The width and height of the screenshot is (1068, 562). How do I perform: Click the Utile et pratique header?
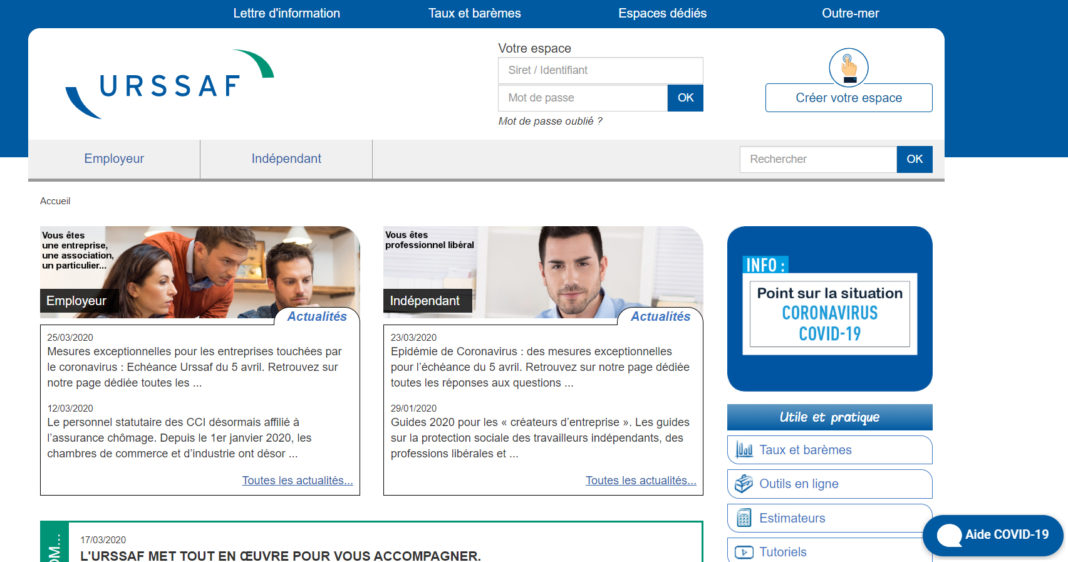(830, 417)
